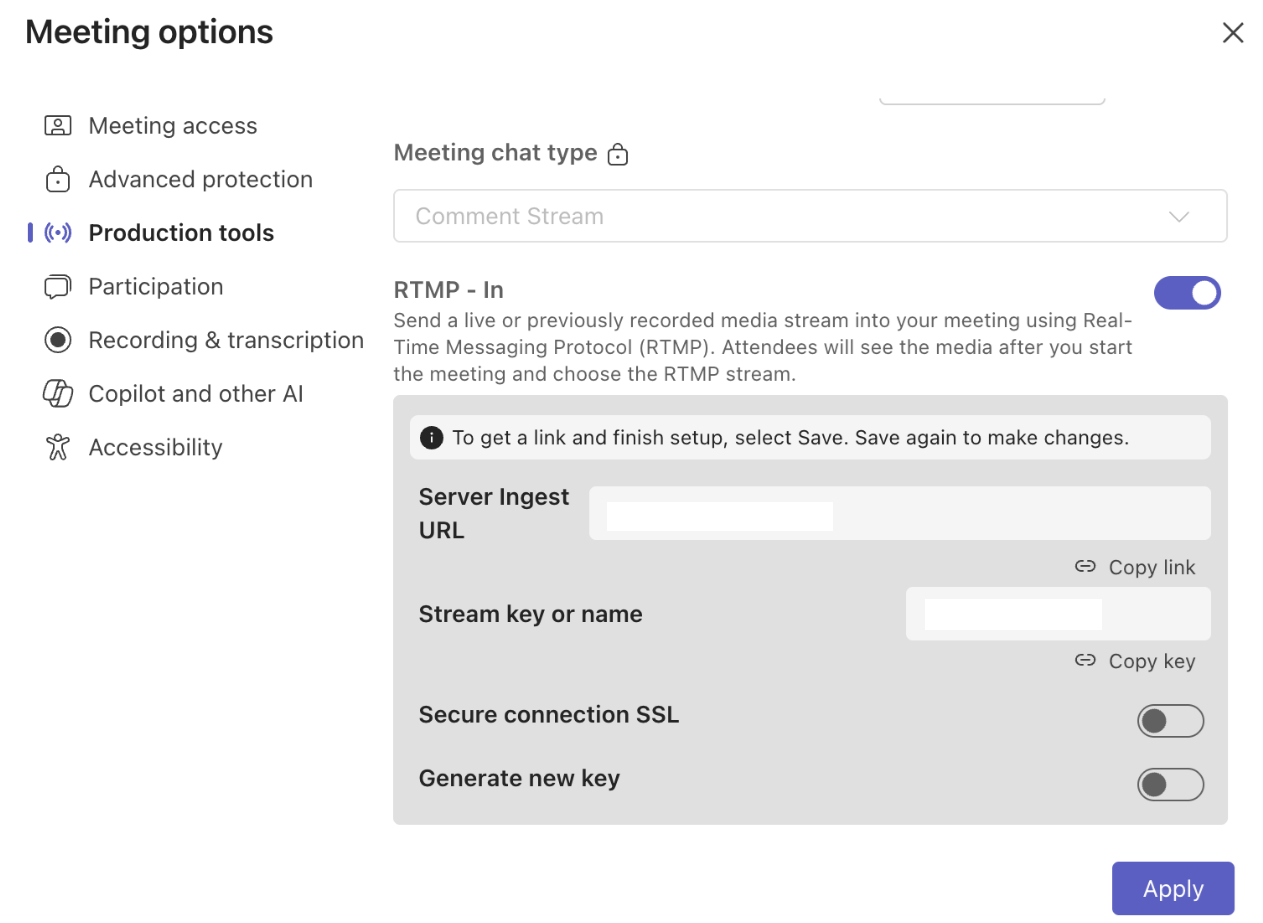Click the Meeting access sidebar icon

coord(58,126)
